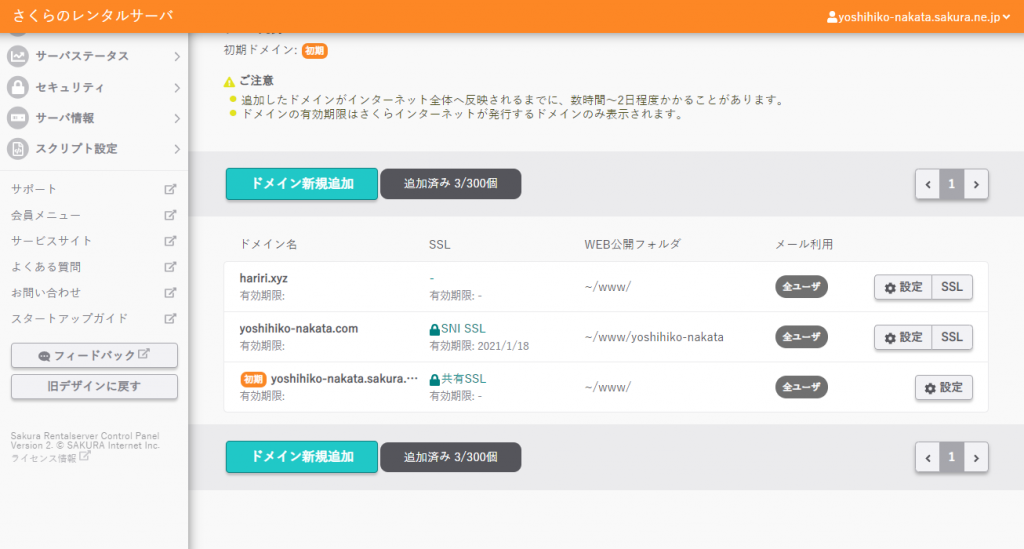Image resolution: width=1024 pixels, height=549 pixels.
Task: Expand the サーバステータス chevron
Action: pyautogui.click(x=177, y=57)
